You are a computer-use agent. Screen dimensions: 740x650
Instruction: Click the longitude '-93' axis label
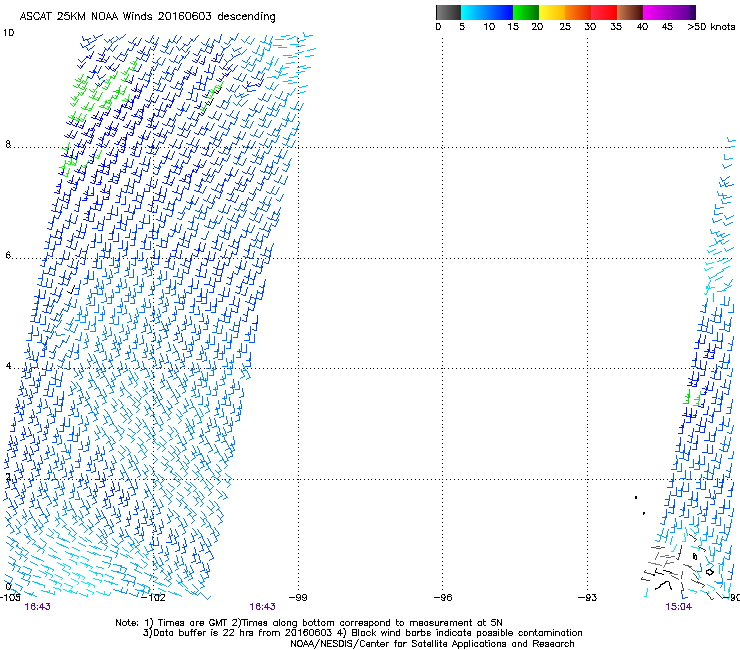pyautogui.click(x=587, y=598)
